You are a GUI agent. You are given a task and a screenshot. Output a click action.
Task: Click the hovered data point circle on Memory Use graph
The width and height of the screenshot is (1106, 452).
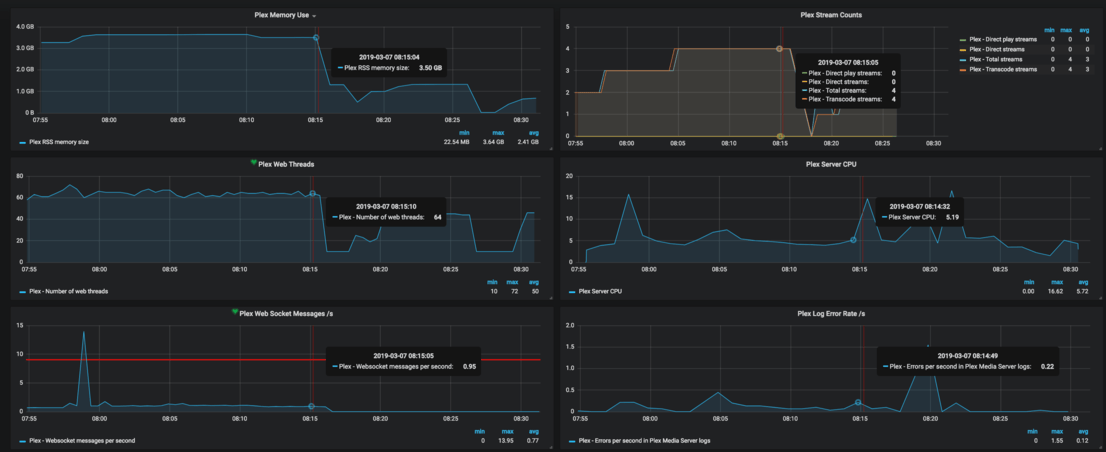click(x=316, y=37)
